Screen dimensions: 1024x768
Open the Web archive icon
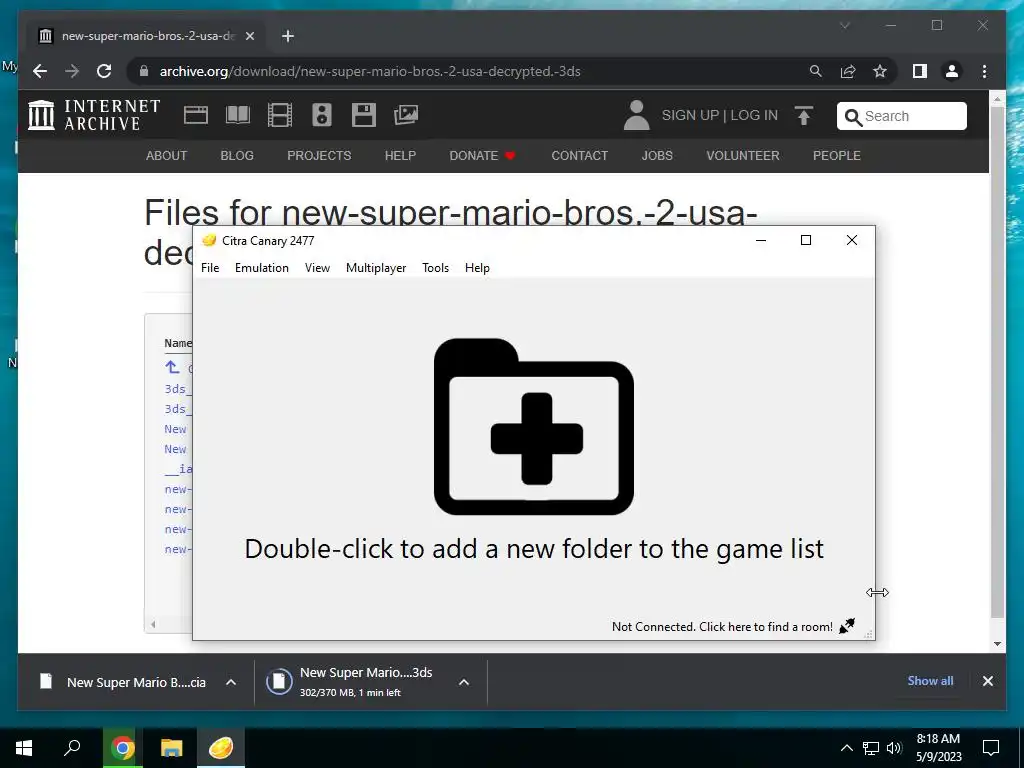pos(195,115)
